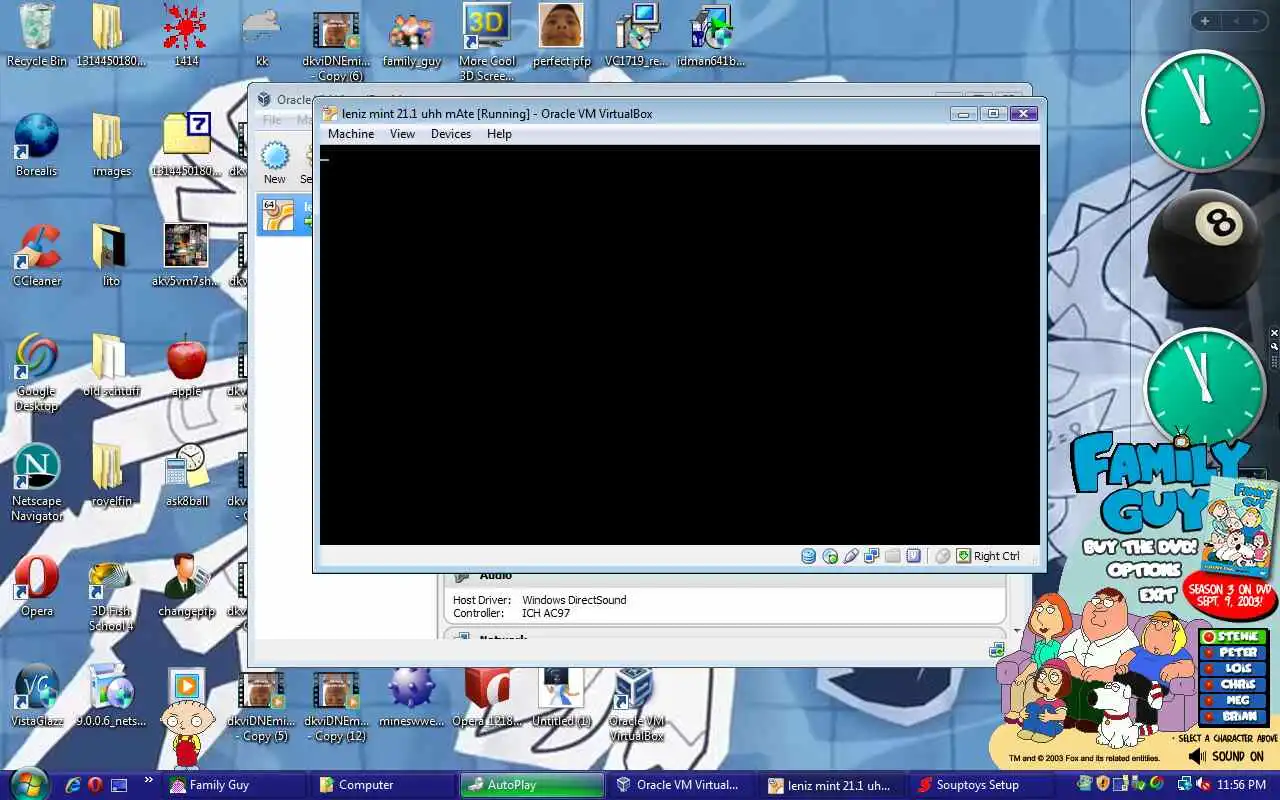Click the Manager details scrollbar down arrow

(1017, 631)
